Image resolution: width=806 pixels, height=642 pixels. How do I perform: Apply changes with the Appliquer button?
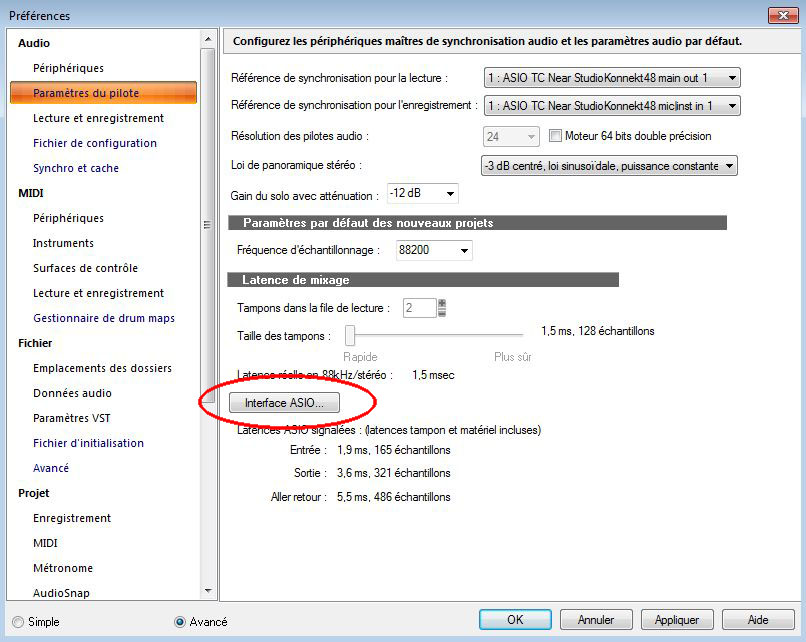pyautogui.click(x=677, y=619)
